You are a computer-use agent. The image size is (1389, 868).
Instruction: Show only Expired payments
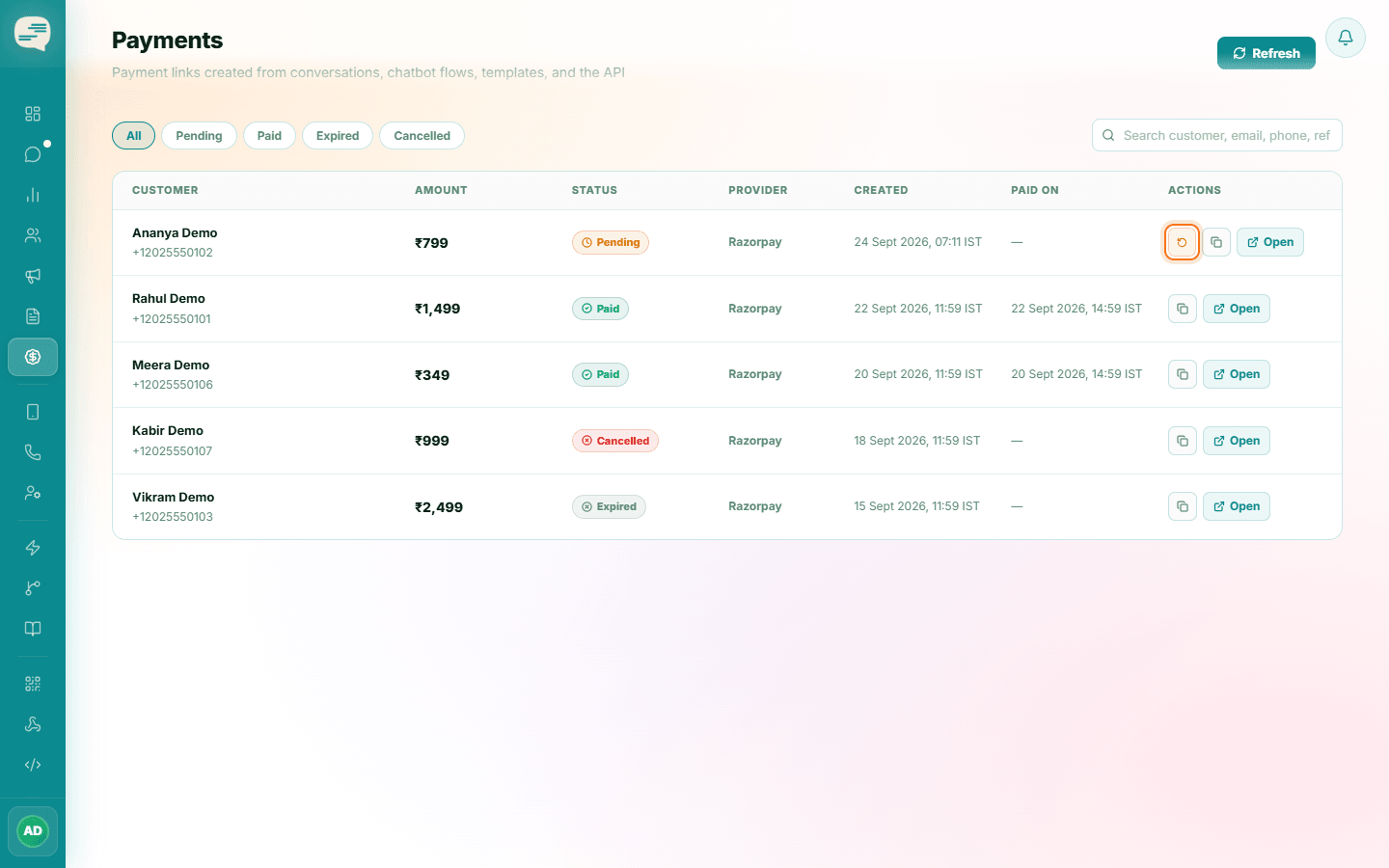pos(338,136)
